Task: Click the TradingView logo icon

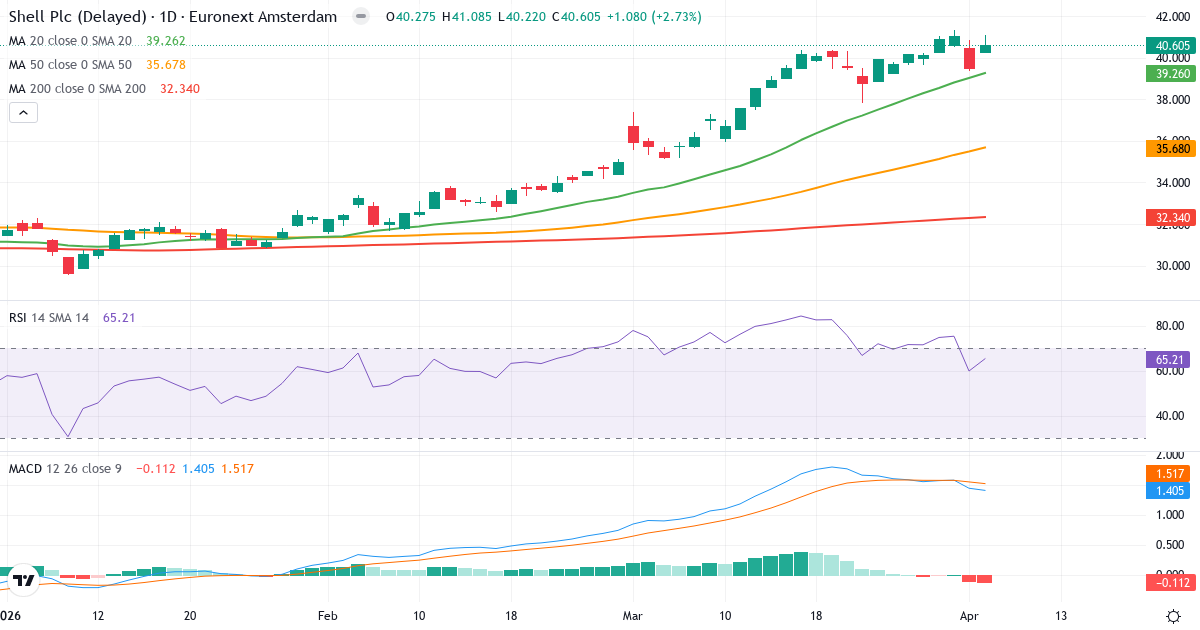Action: pos(25,580)
